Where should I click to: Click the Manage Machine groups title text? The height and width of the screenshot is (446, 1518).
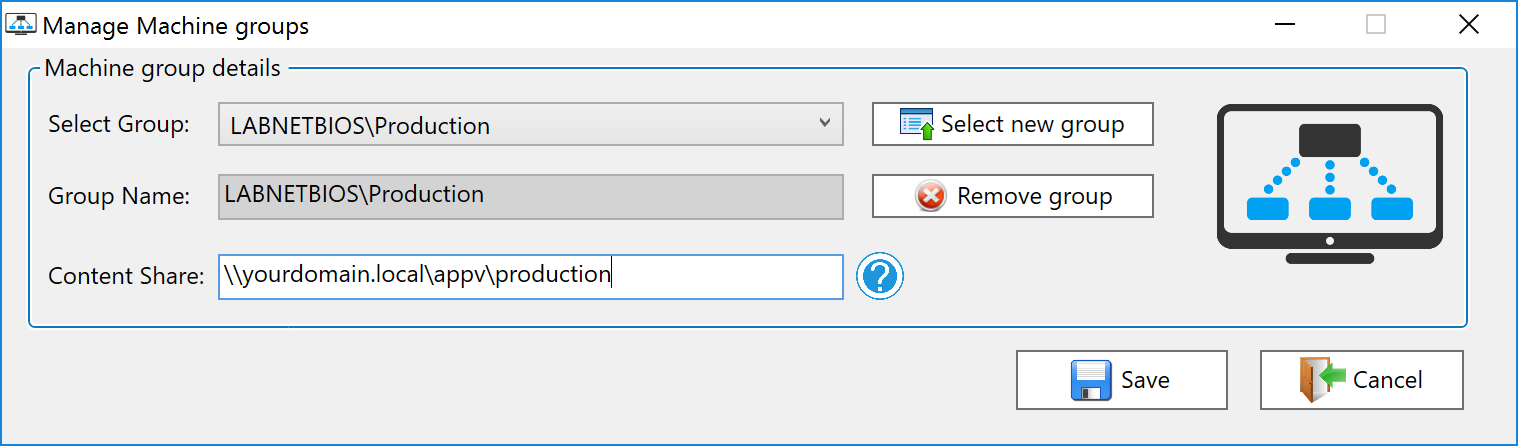click(176, 26)
